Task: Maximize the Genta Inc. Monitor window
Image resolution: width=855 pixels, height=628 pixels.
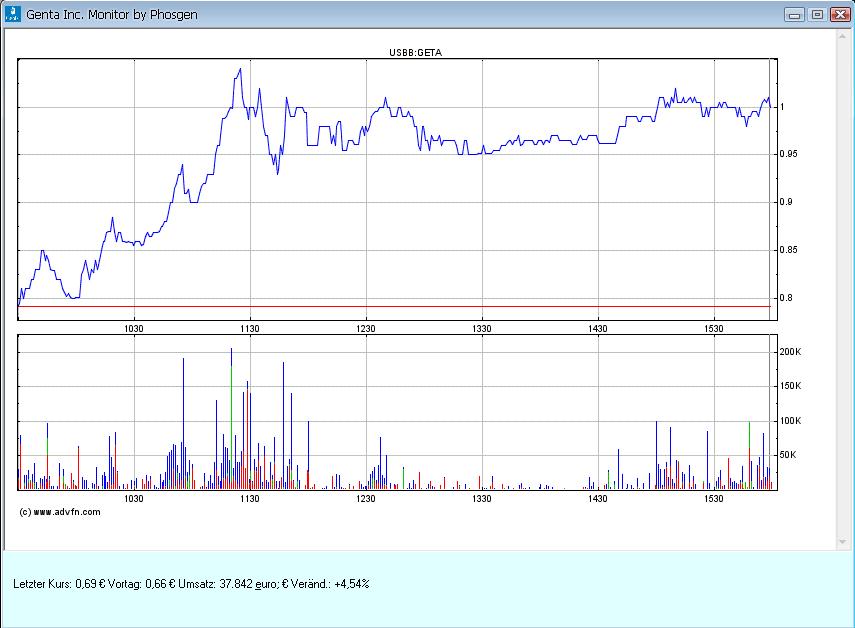Action: 817,15
